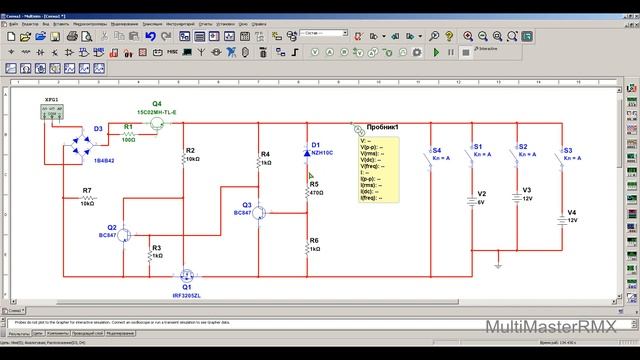Image resolution: width=640 pixels, height=360 pixels.
Task: Open the Файл menu
Action: click(13, 24)
